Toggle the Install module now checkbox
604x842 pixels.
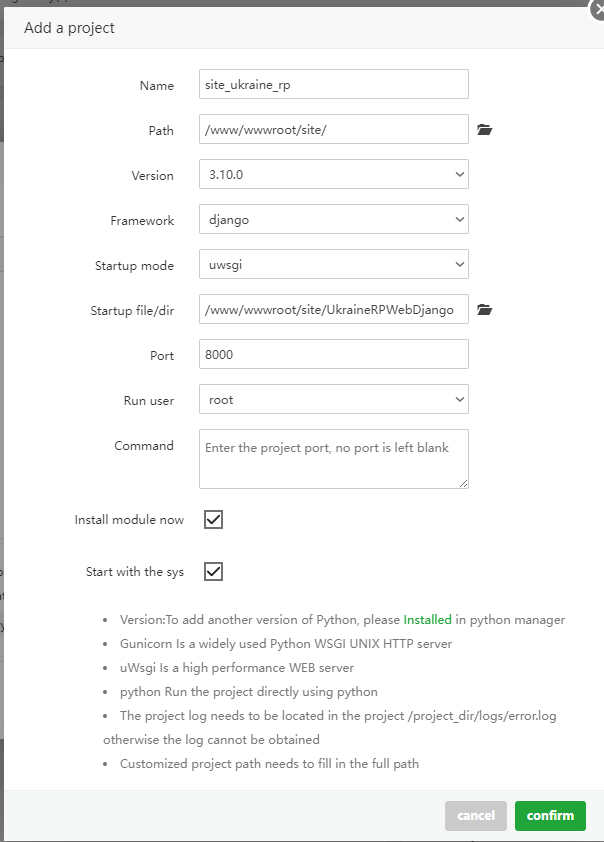click(x=213, y=520)
